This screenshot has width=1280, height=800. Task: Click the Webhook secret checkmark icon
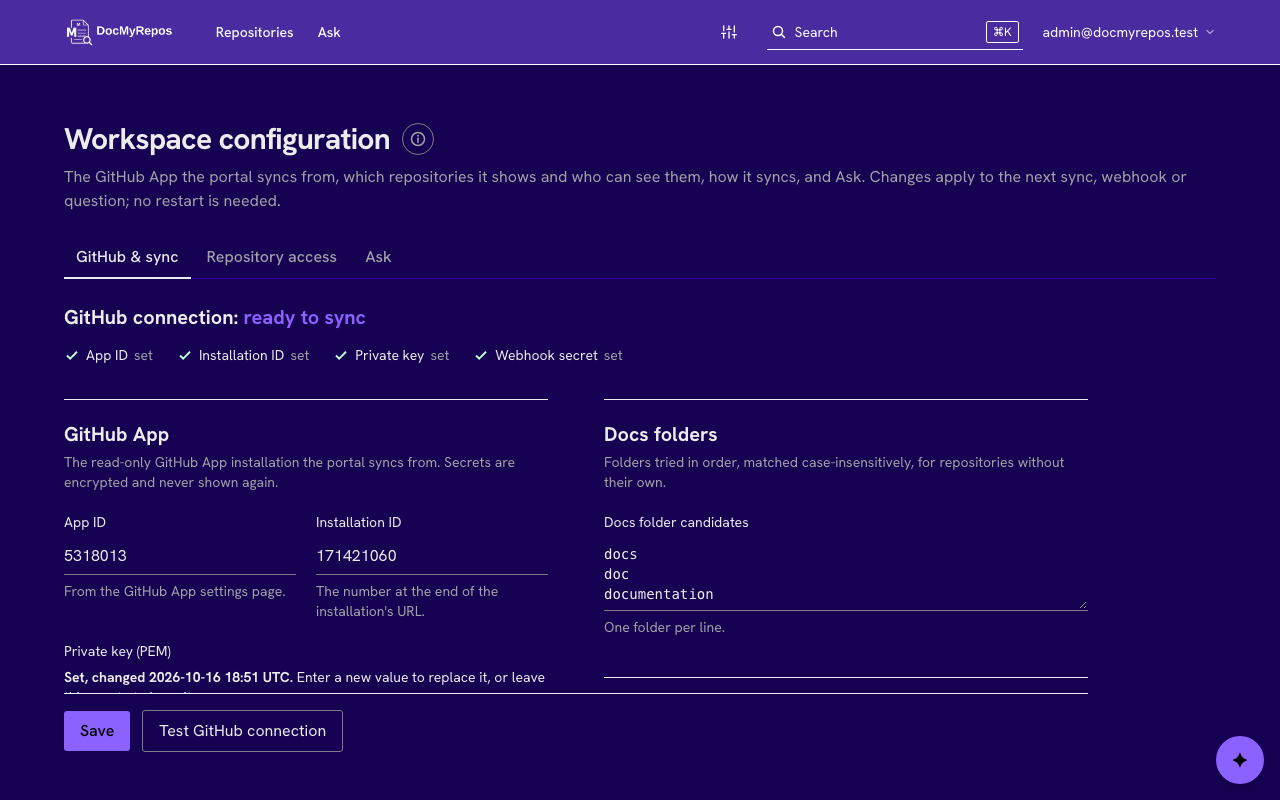click(x=481, y=355)
